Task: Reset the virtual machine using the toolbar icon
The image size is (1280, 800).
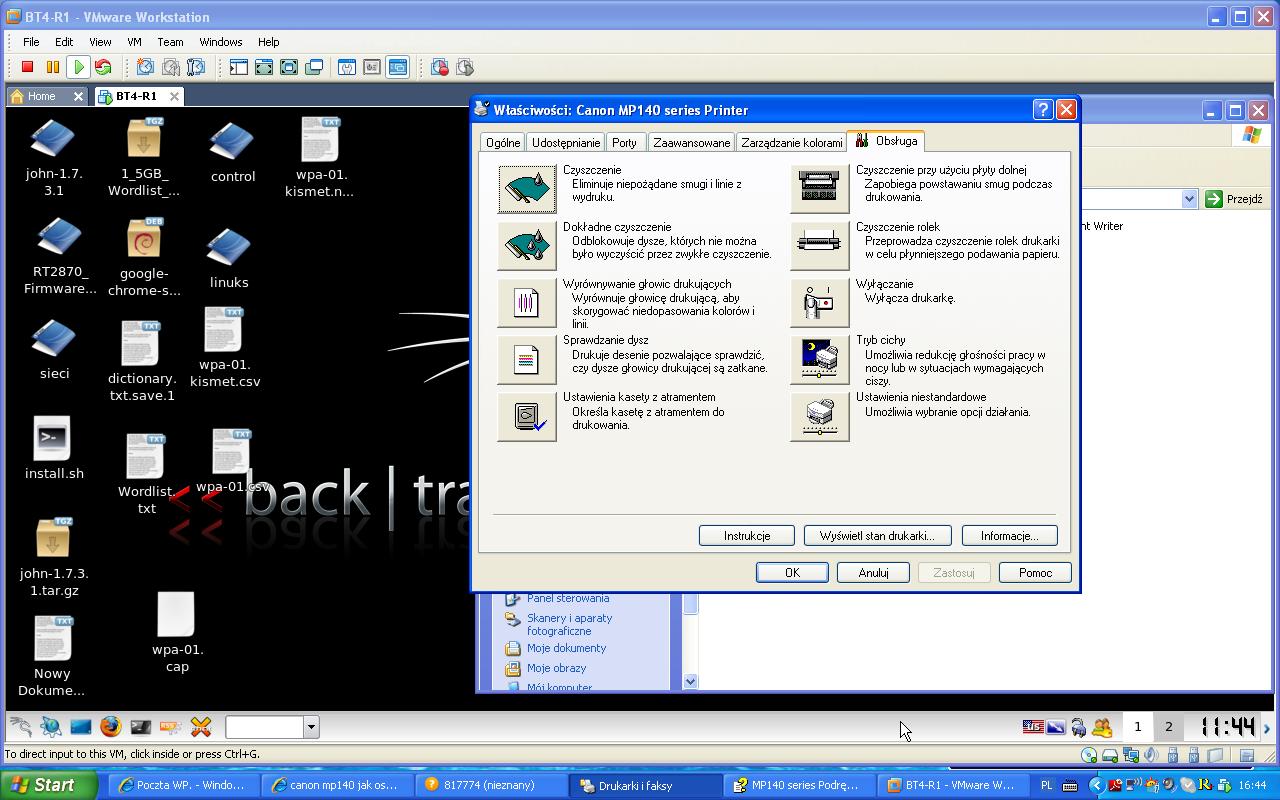Action: click(x=102, y=67)
